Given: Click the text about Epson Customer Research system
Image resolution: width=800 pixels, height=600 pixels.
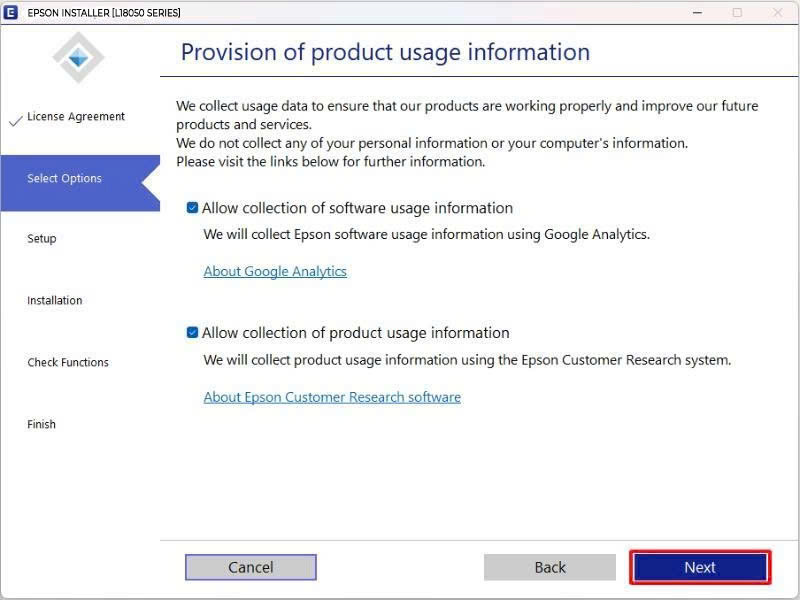Looking at the screenshot, I should pyautogui.click(x=467, y=360).
